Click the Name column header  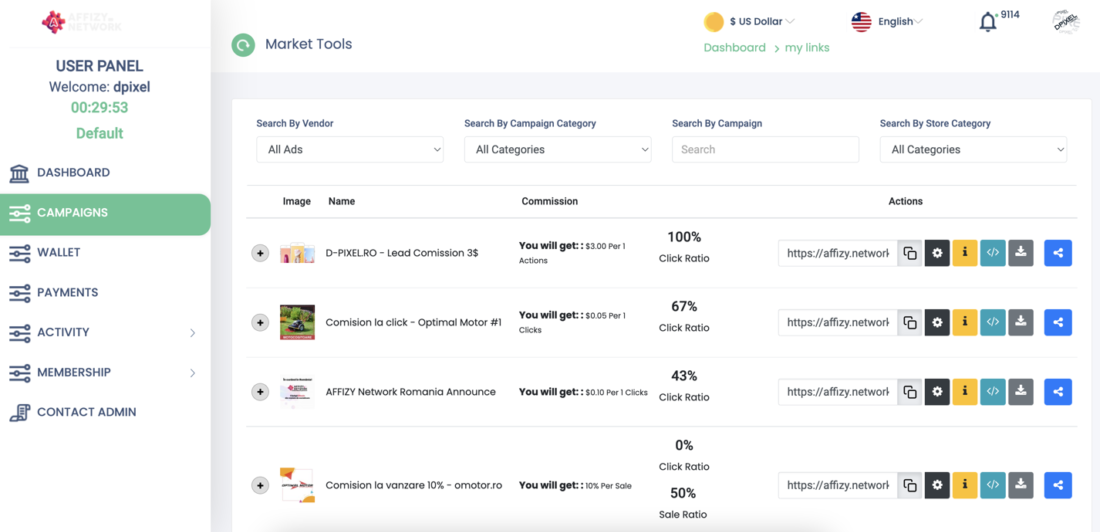click(341, 201)
